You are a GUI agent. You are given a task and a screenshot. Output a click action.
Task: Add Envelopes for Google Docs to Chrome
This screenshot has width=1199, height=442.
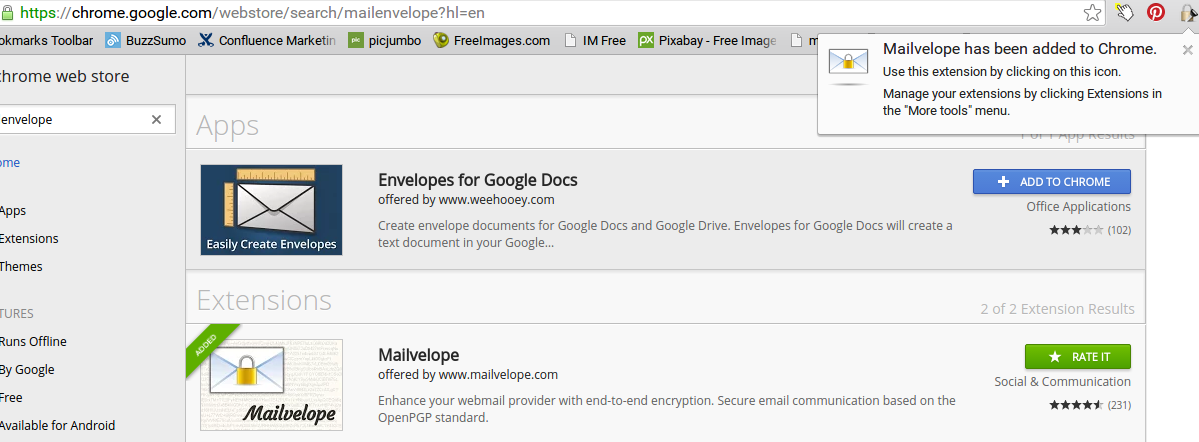pyautogui.click(x=1051, y=182)
